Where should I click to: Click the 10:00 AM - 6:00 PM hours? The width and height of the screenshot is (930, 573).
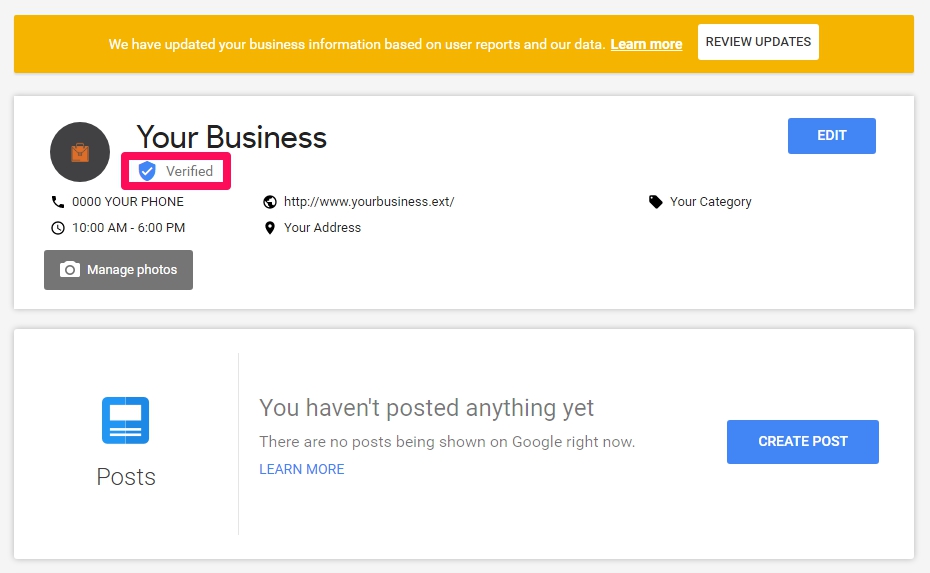pos(128,228)
